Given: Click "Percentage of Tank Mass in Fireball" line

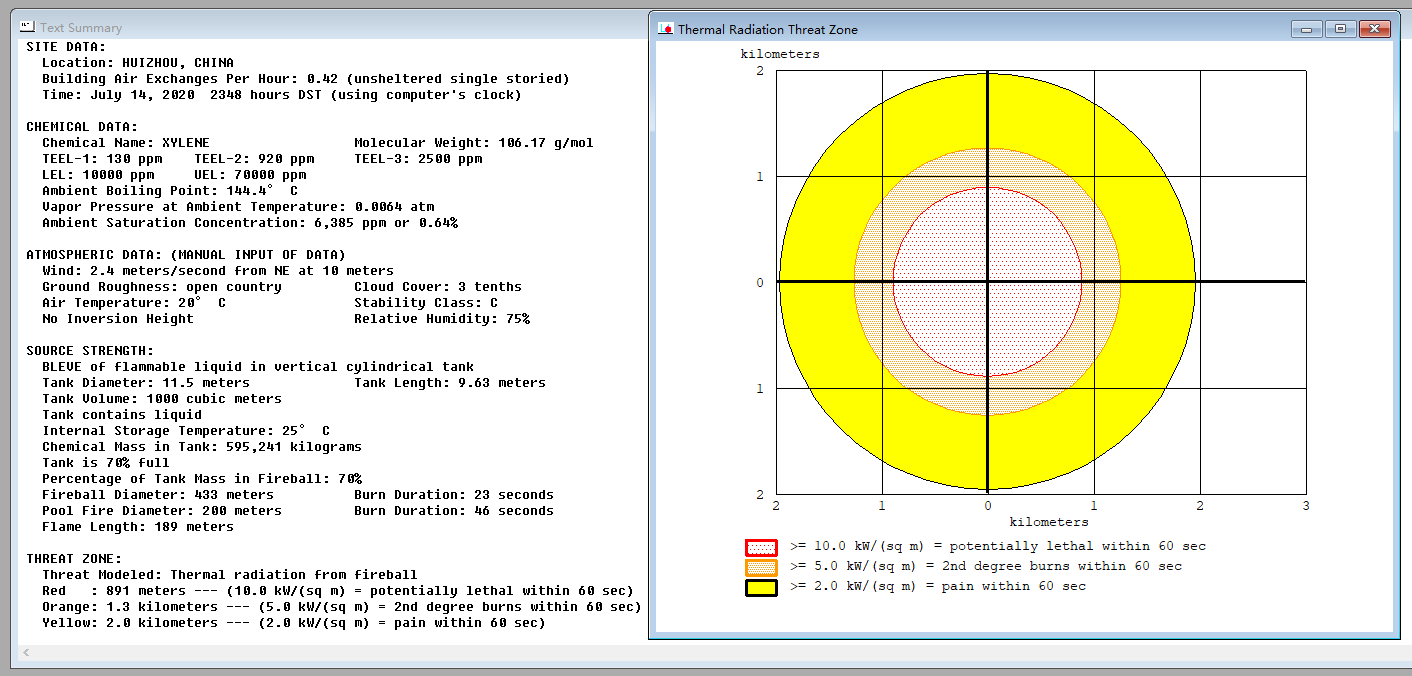Looking at the screenshot, I should tap(202, 479).
